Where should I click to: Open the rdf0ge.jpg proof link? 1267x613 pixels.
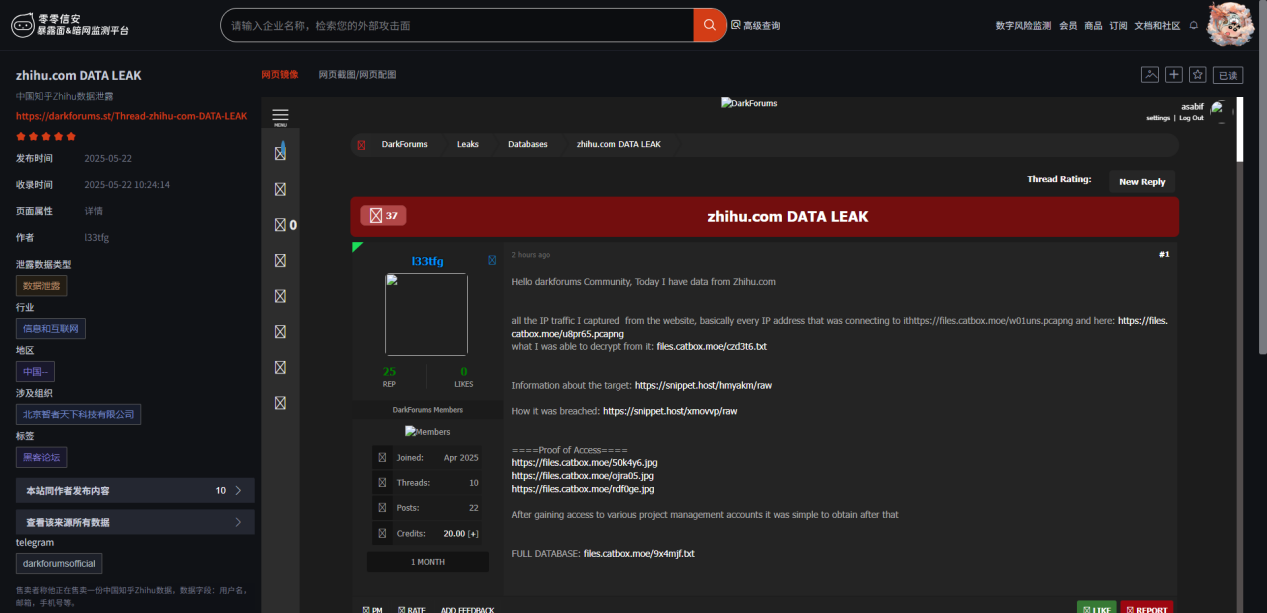tap(583, 489)
